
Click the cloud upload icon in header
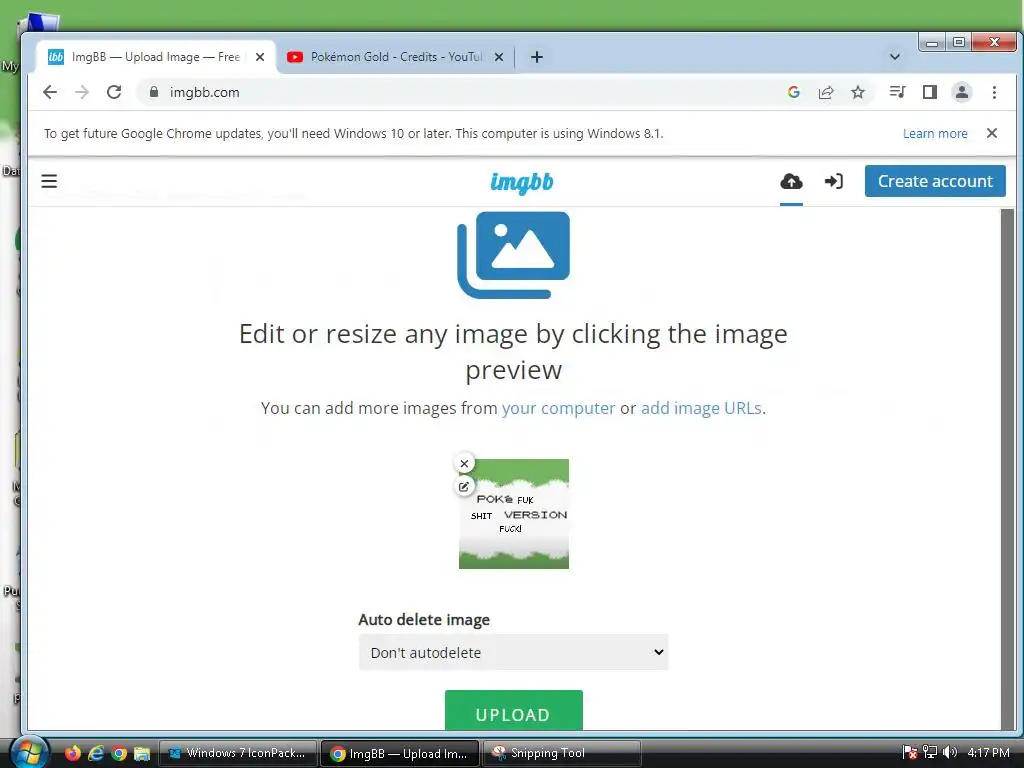pyautogui.click(x=791, y=181)
